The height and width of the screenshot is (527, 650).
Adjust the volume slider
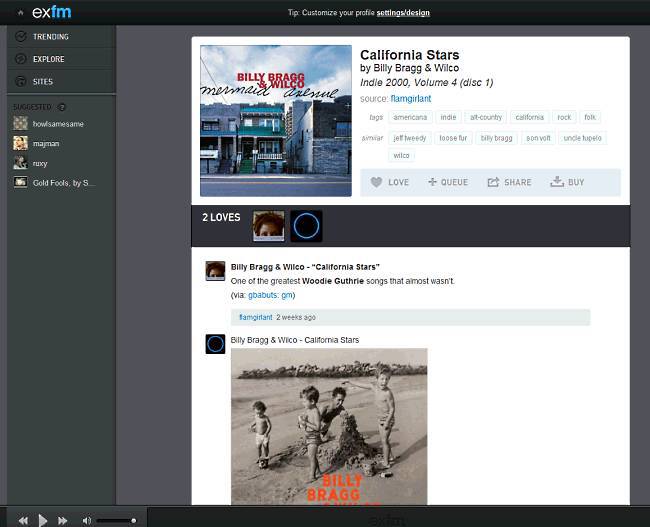[x=116, y=520]
